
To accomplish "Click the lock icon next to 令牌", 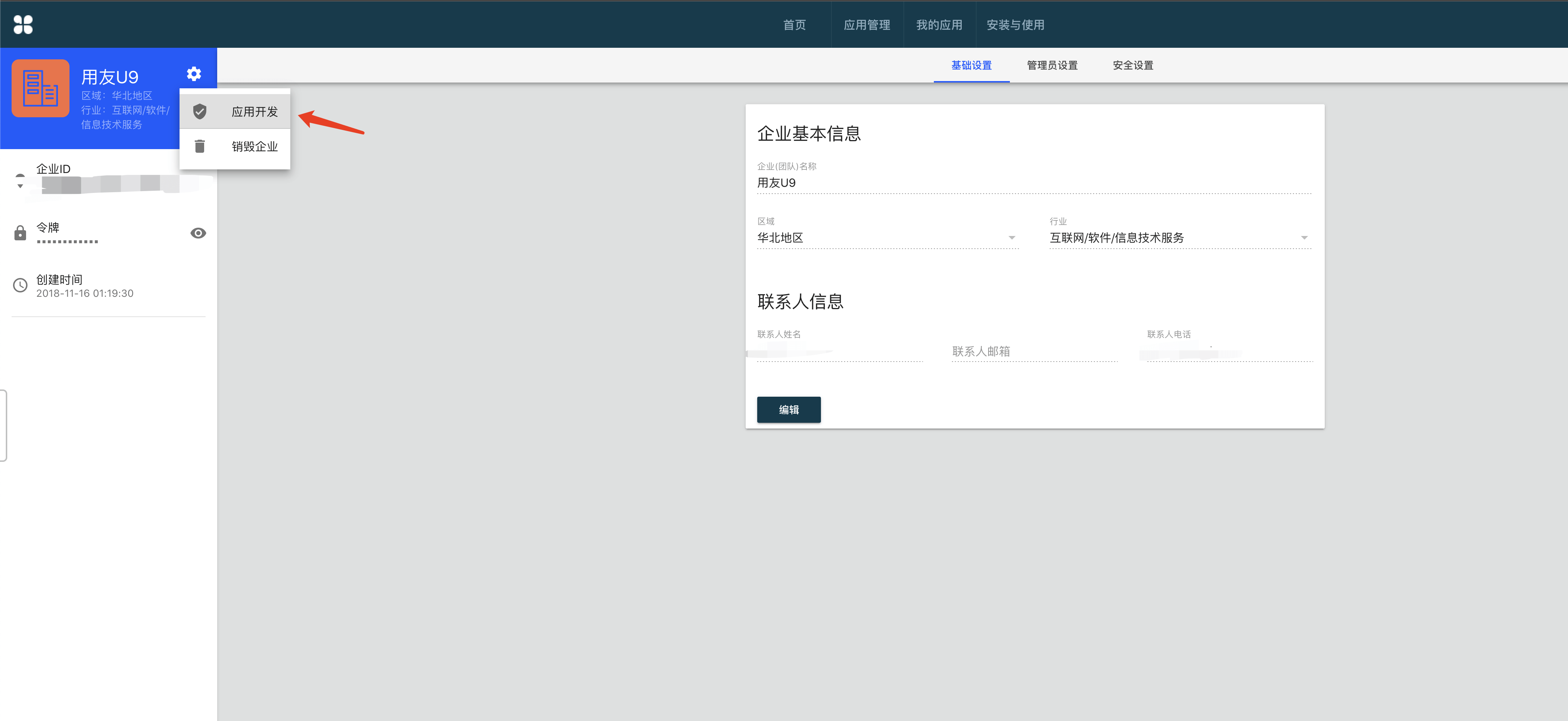I will [20, 233].
